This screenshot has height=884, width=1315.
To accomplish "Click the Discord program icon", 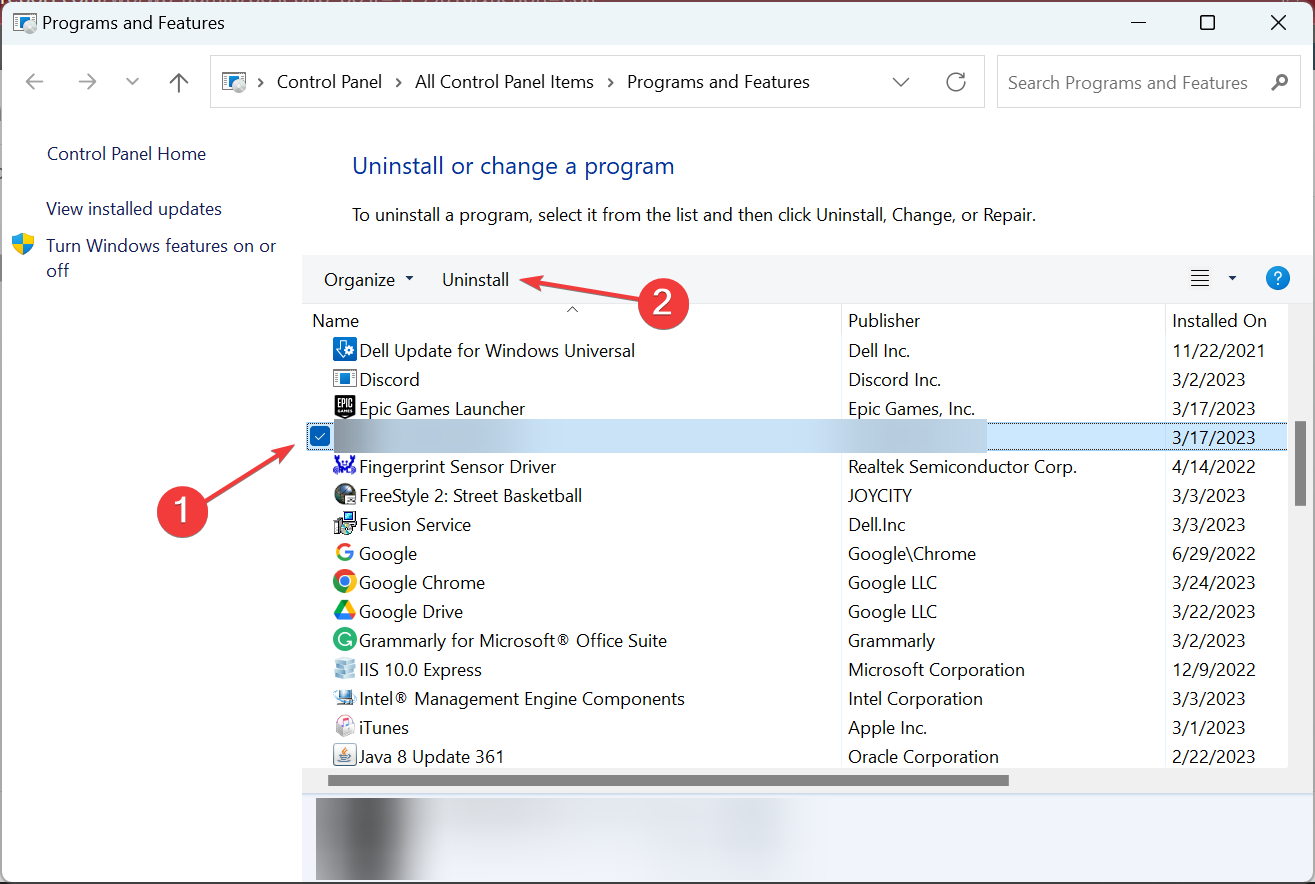I will (x=344, y=379).
